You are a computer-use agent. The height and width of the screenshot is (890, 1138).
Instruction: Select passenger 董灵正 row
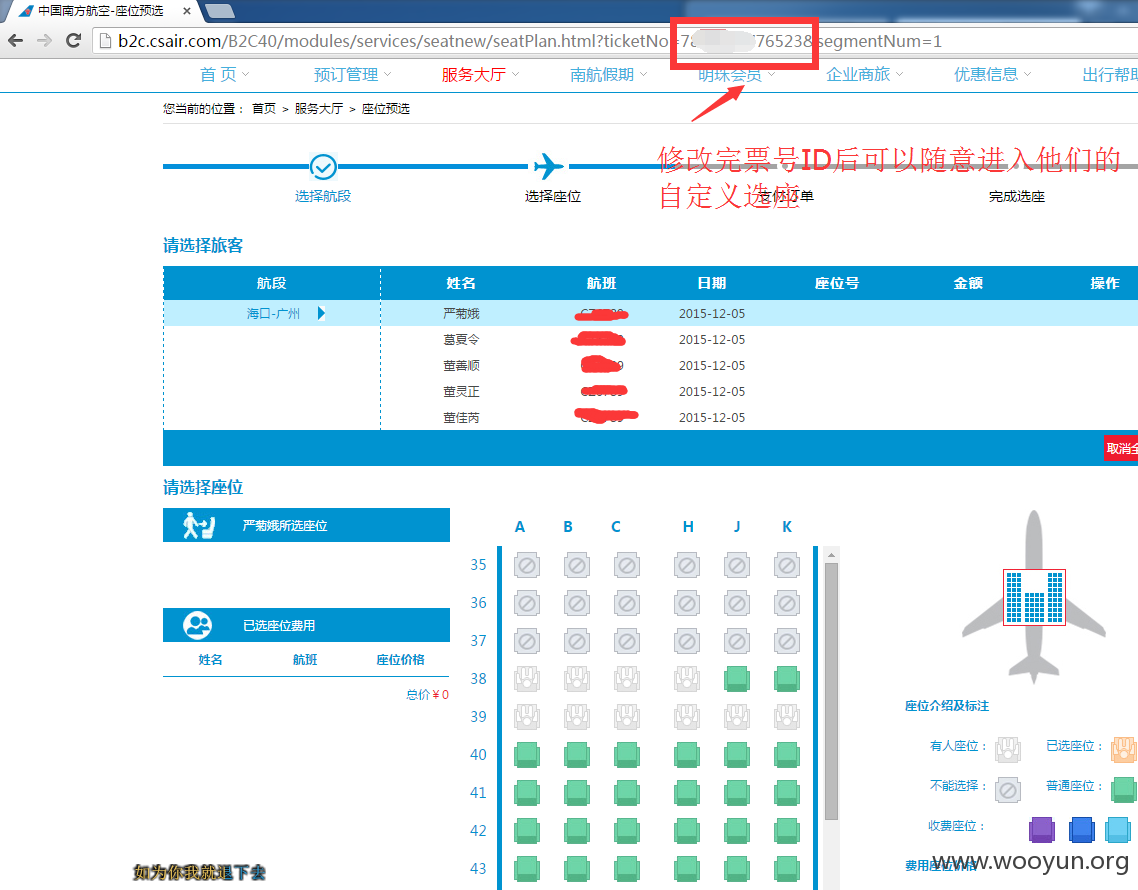pyautogui.click(x=759, y=392)
